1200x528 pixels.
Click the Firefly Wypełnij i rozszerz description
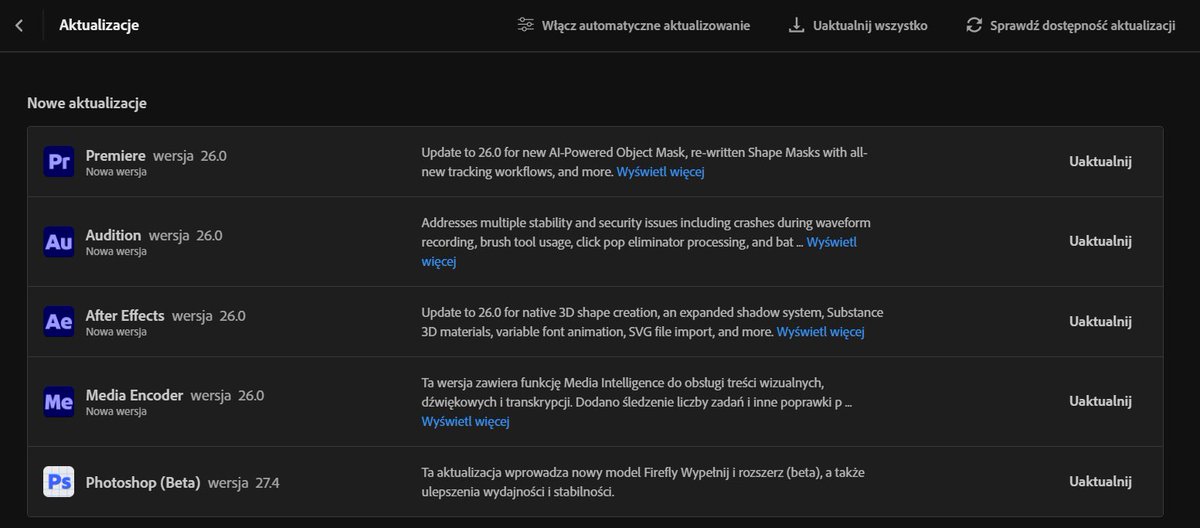pyautogui.click(x=643, y=482)
